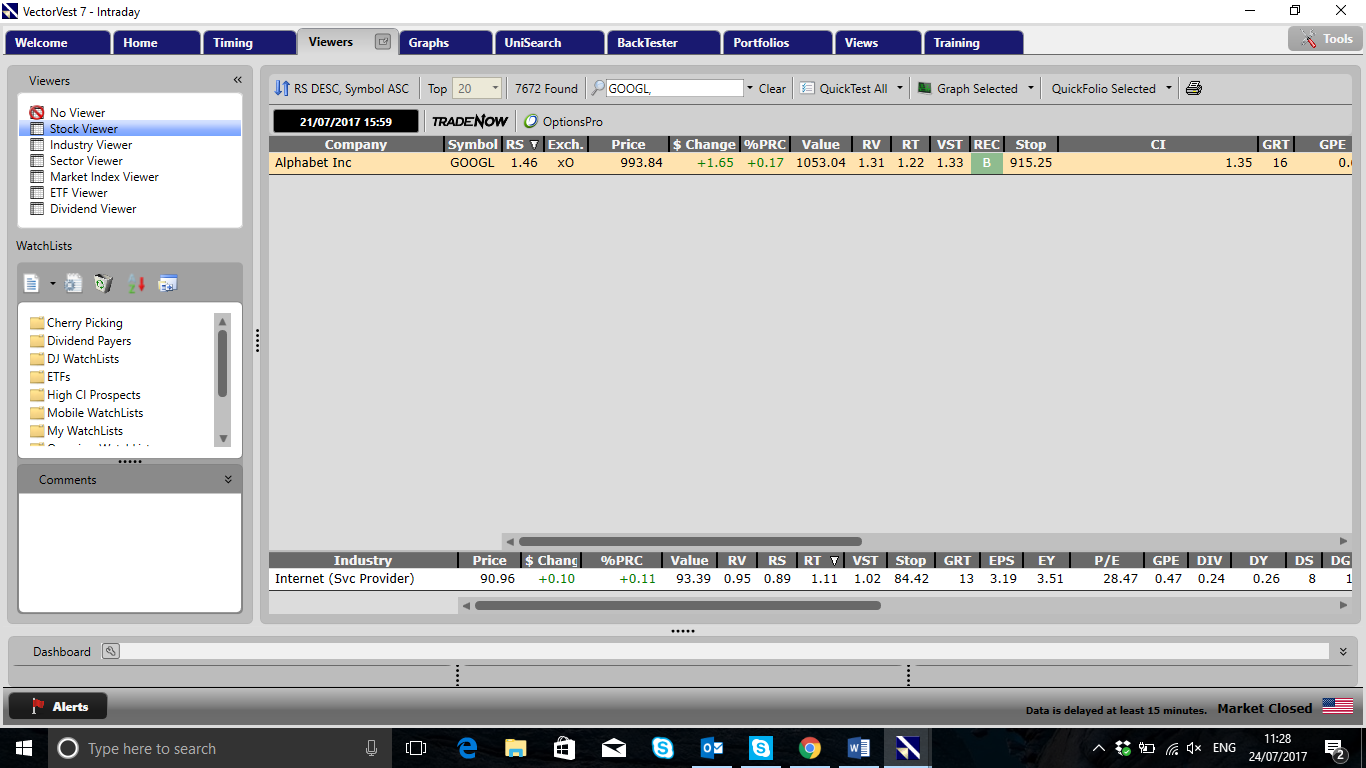Open Microsoft Word from the taskbar
The height and width of the screenshot is (768, 1366).
pyautogui.click(x=859, y=747)
